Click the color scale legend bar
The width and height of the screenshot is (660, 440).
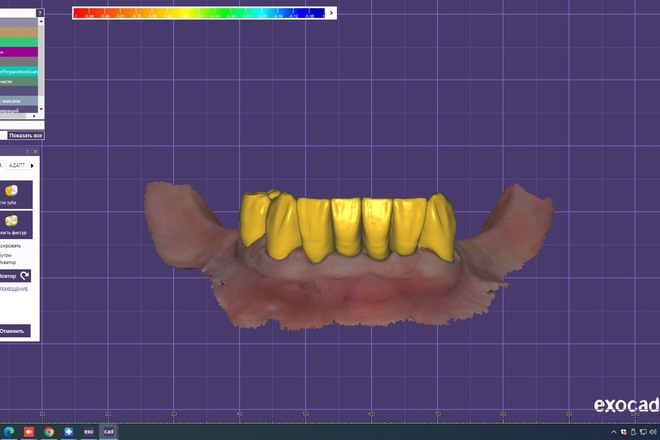(200, 13)
